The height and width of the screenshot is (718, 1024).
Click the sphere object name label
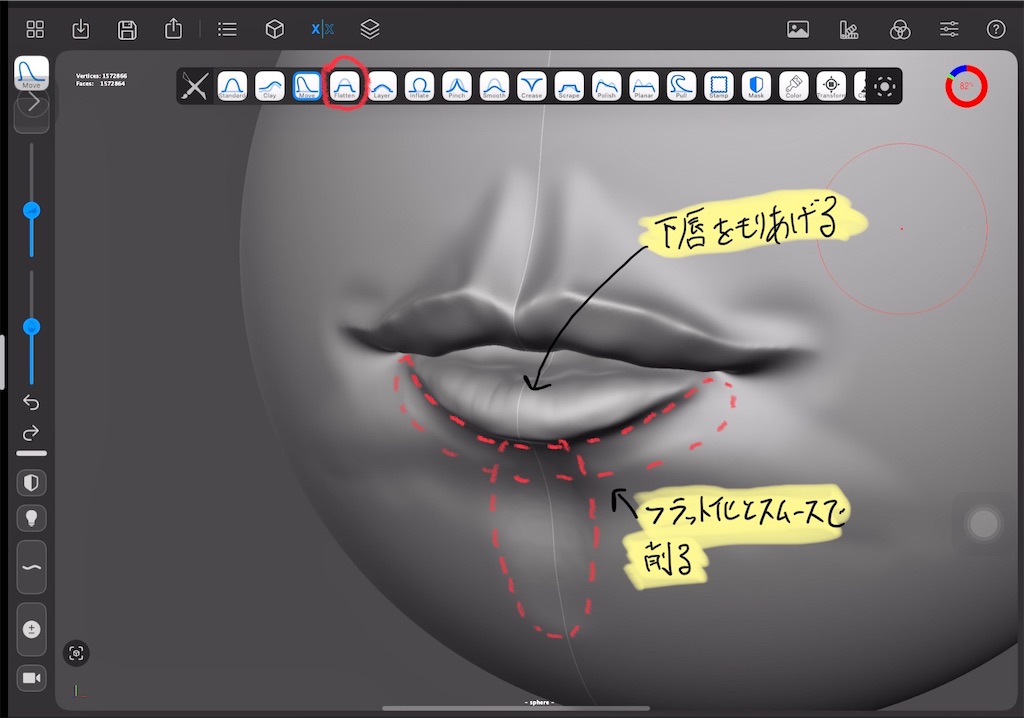[x=539, y=702]
